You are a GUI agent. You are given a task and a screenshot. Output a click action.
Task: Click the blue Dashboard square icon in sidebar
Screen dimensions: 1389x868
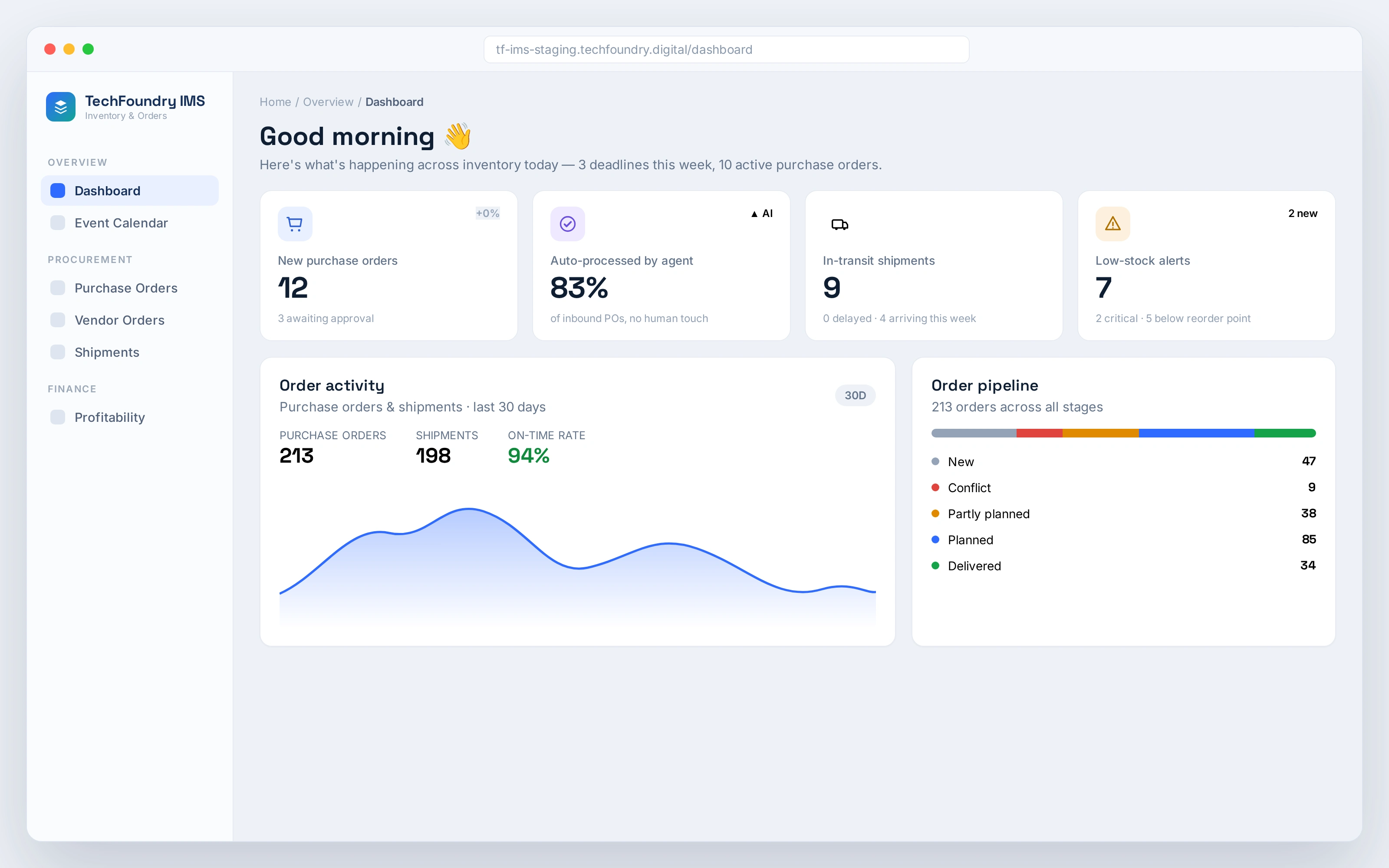click(57, 191)
